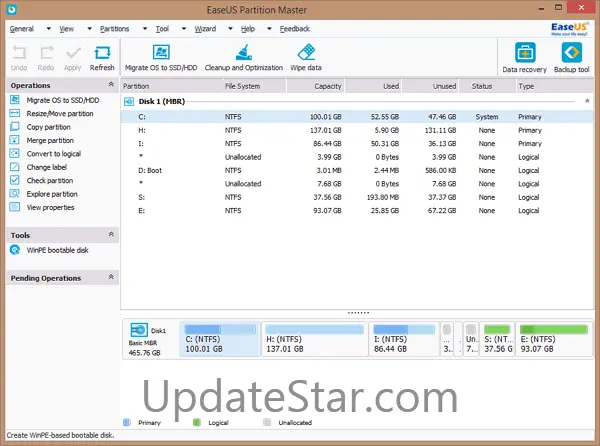Click the Explore partition icon
Viewport: 600px width, 446px height.
(15, 194)
